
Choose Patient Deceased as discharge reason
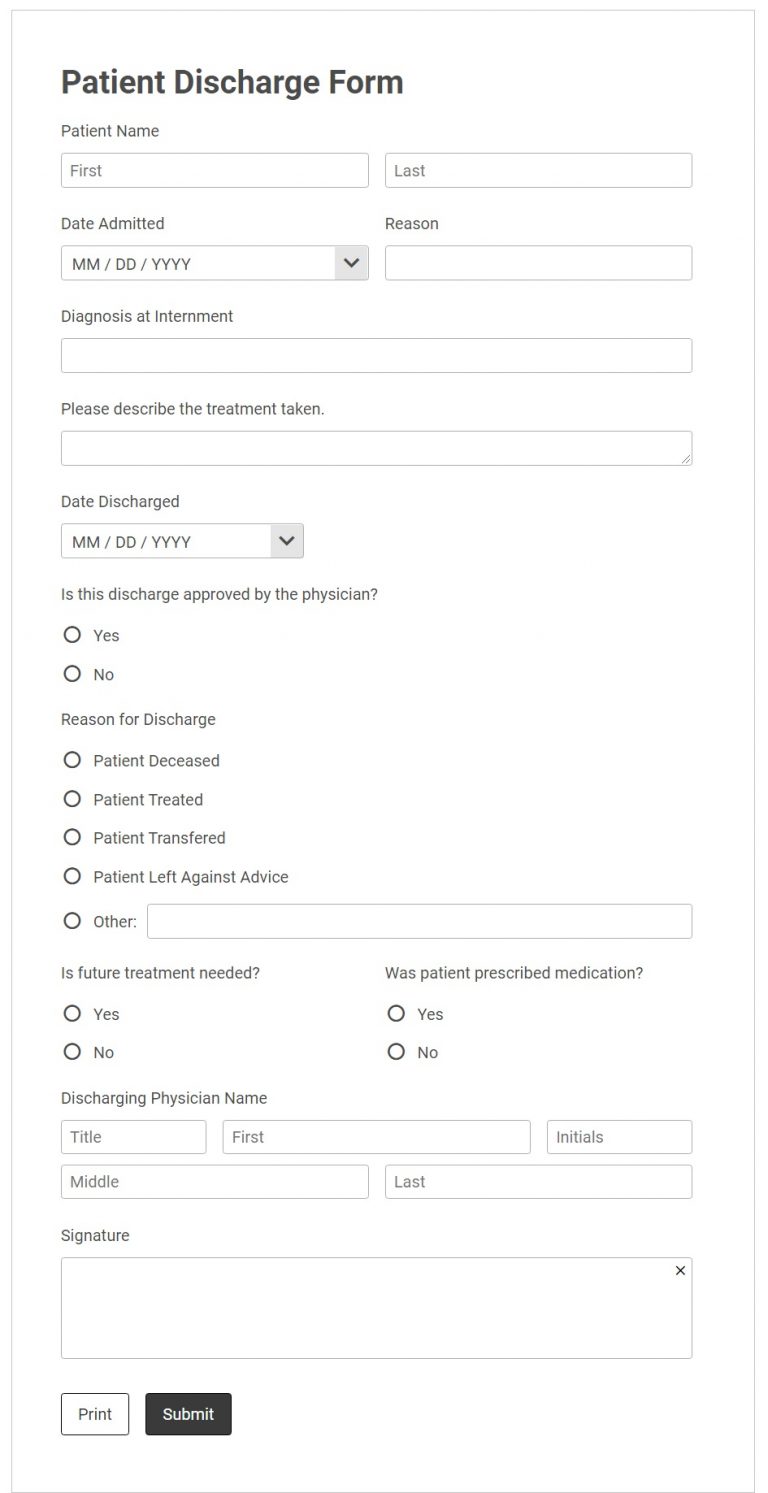(x=72, y=759)
